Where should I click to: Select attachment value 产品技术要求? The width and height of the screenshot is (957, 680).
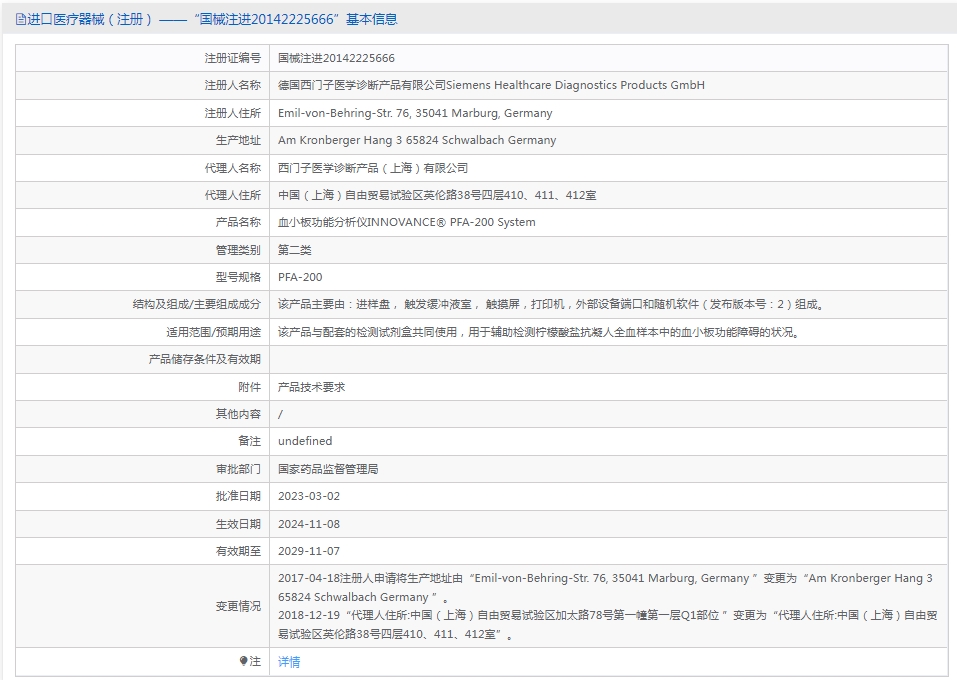[x=311, y=387]
